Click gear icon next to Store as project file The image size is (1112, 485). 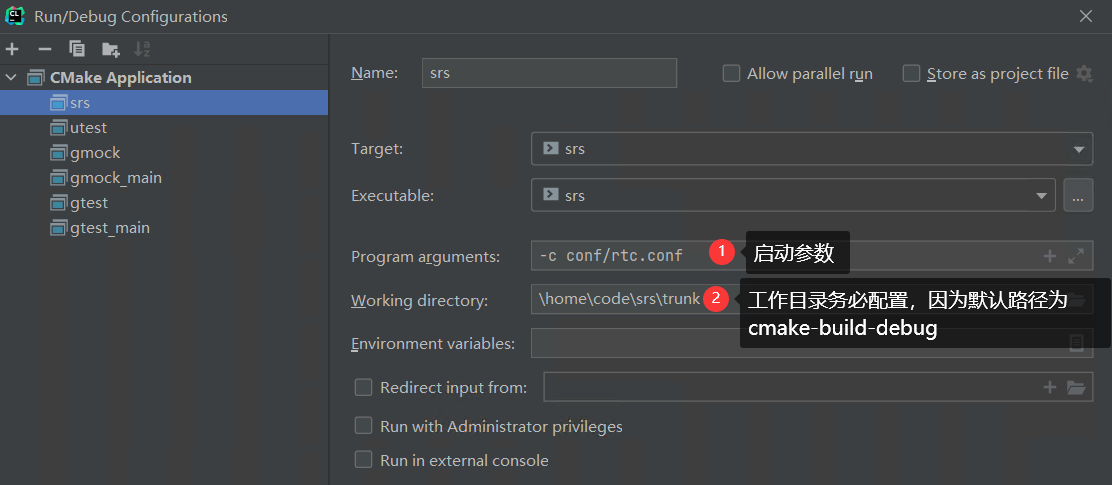pos(1084,73)
